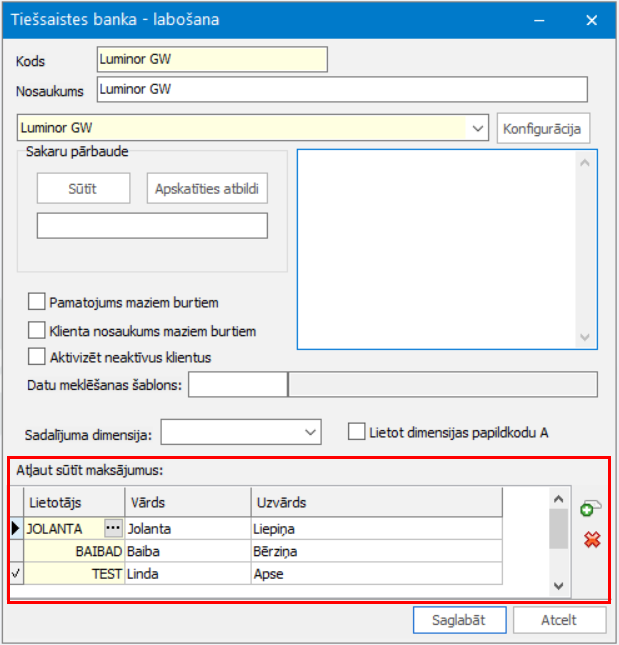The image size is (619, 645).
Task: Click into the Nosaukums text field
Action: 342,89
